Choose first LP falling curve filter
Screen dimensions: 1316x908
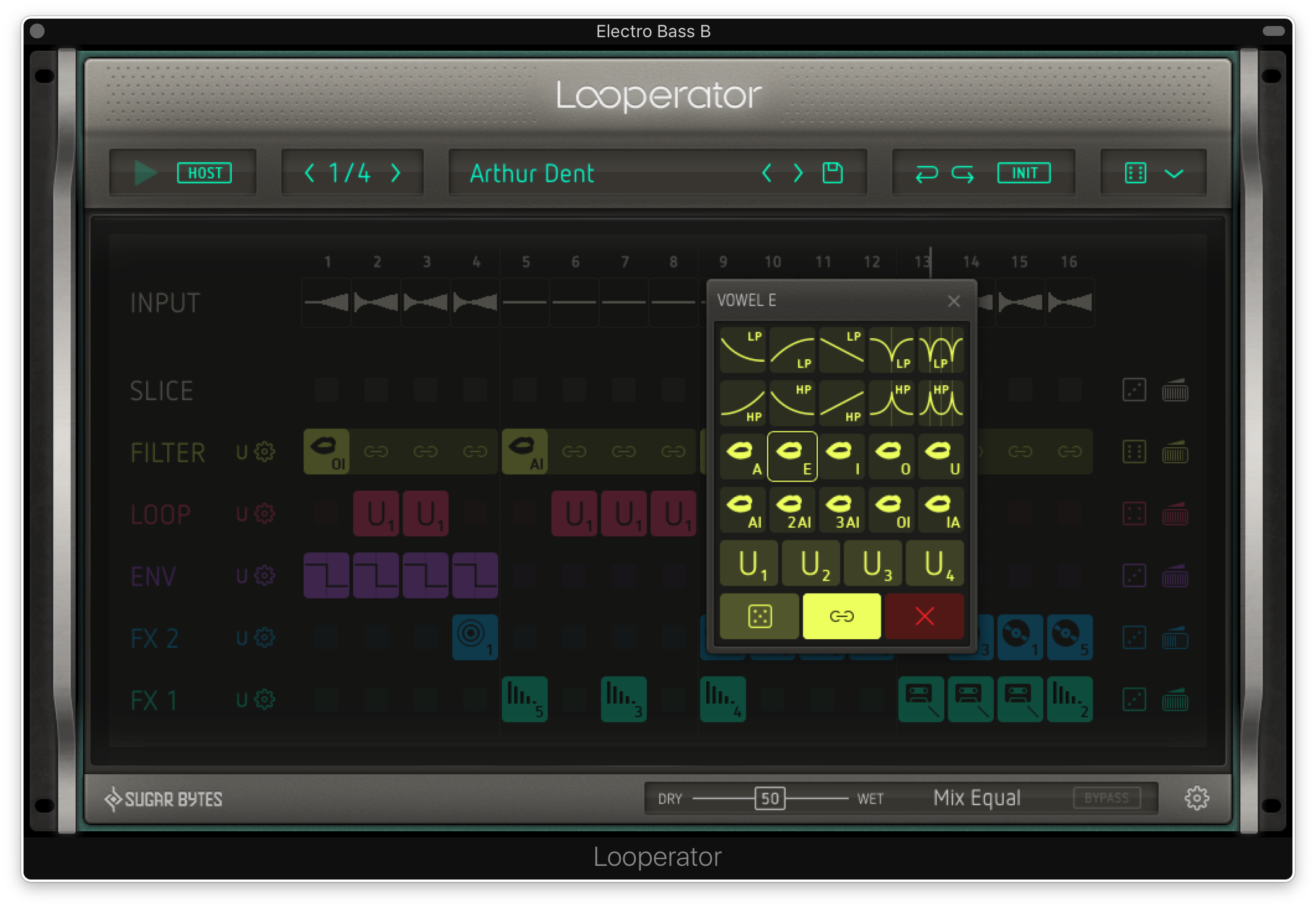tap(742, 350)
